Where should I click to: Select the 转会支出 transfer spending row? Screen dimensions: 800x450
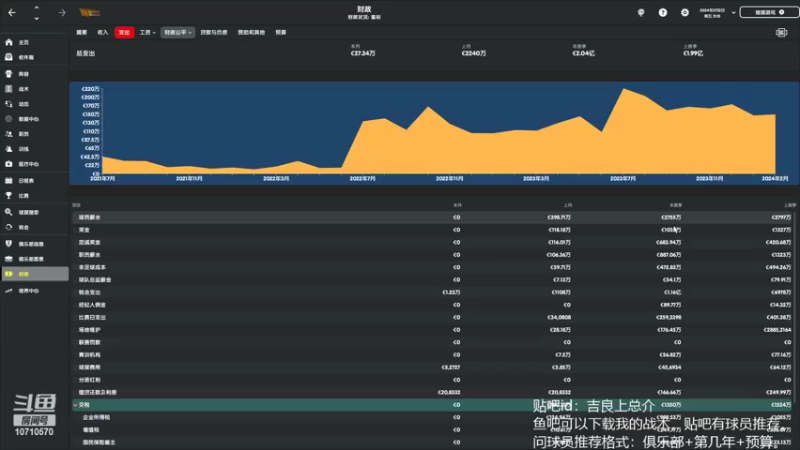[x=432, y=292]
